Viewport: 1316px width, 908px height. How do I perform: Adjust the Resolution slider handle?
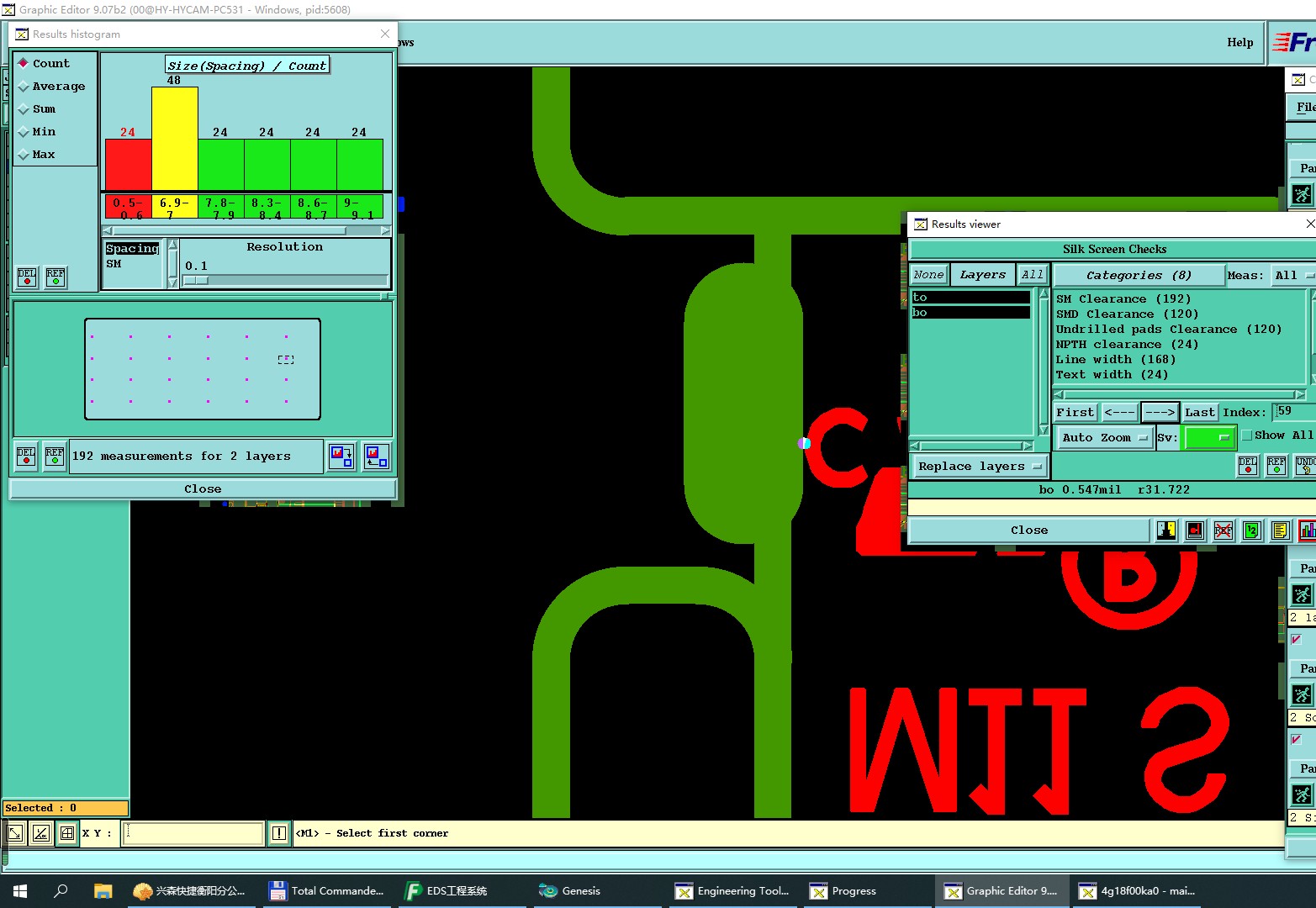(x=196, y=280)
